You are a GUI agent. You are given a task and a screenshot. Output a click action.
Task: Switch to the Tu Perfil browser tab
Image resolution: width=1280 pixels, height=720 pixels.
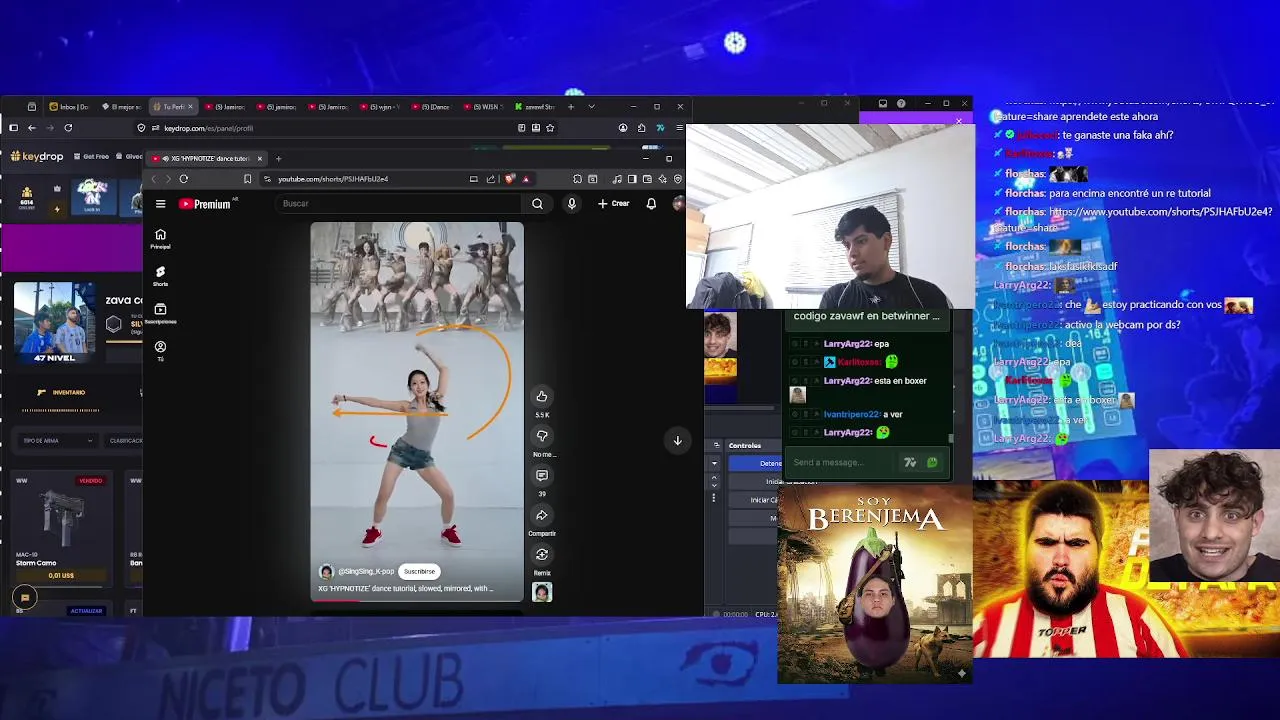[172, 106]
